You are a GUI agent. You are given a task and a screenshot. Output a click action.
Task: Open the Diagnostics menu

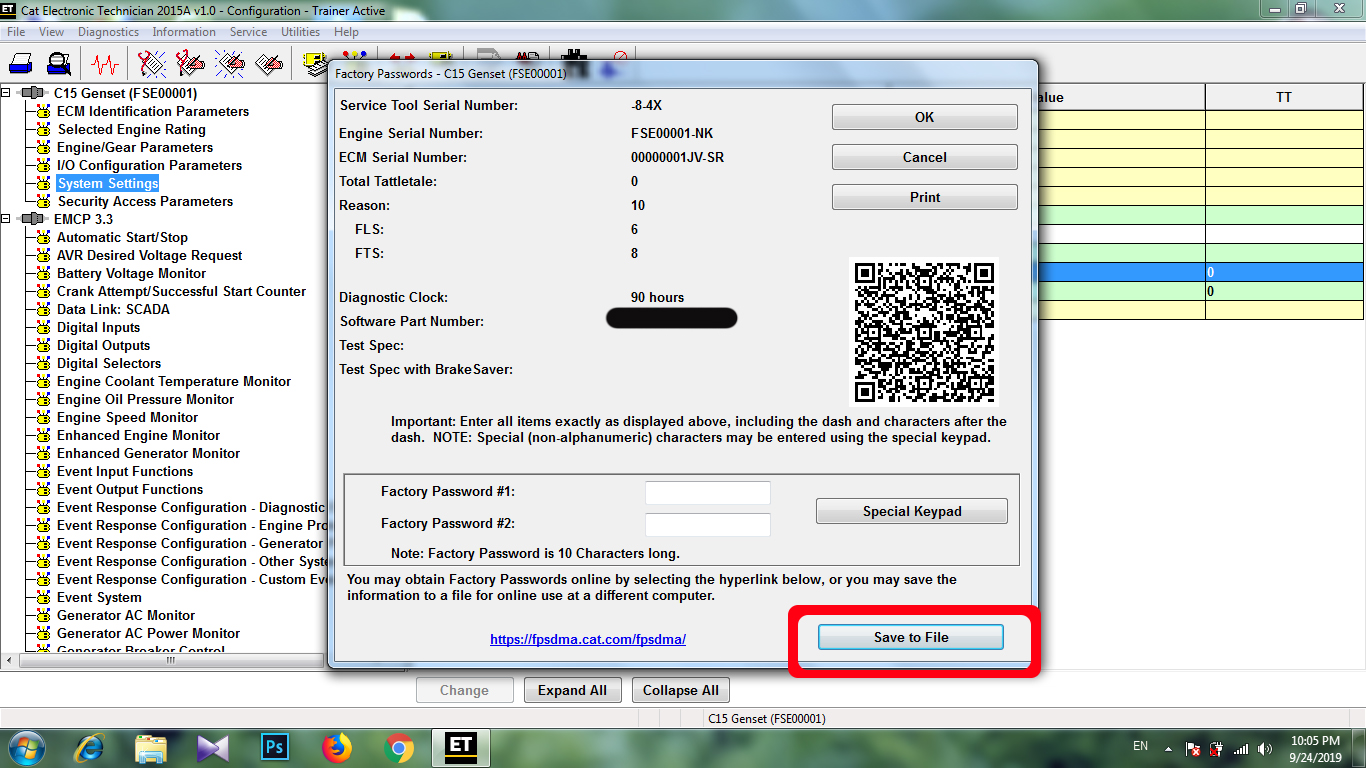coord(108,32)
